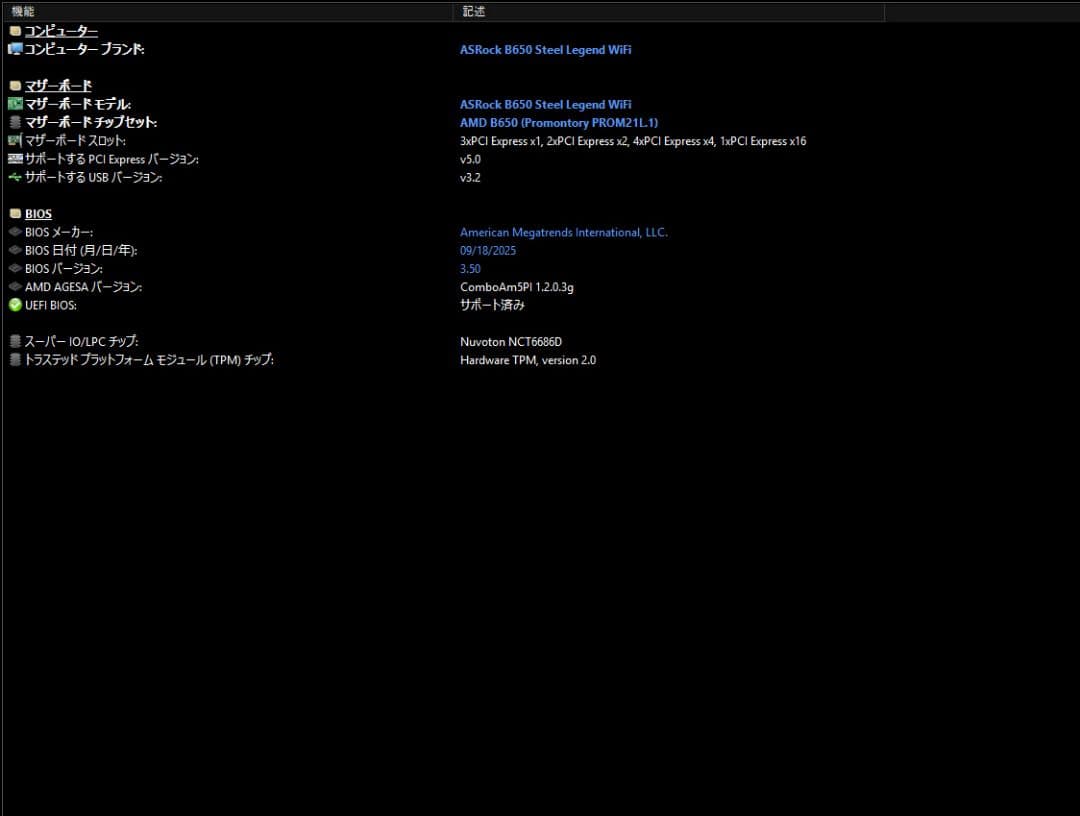Select the TPM chip icon

(14, 359)
